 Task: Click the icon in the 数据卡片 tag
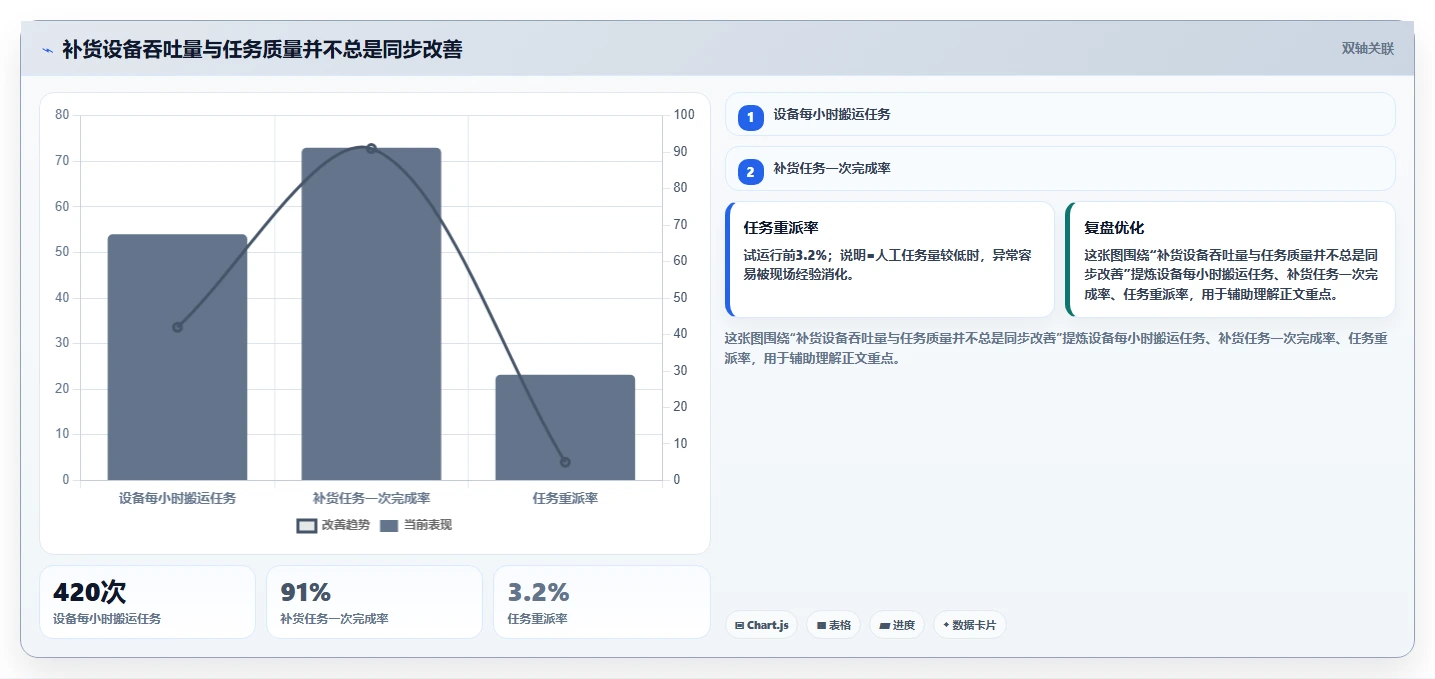[x=946, y=625]
